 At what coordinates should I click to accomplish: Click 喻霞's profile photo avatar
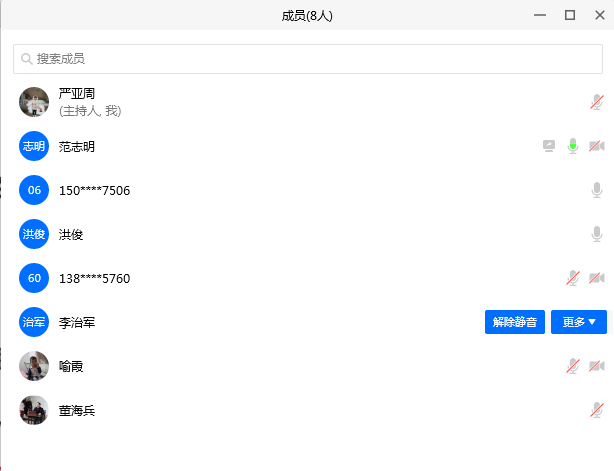pos(34,366)
